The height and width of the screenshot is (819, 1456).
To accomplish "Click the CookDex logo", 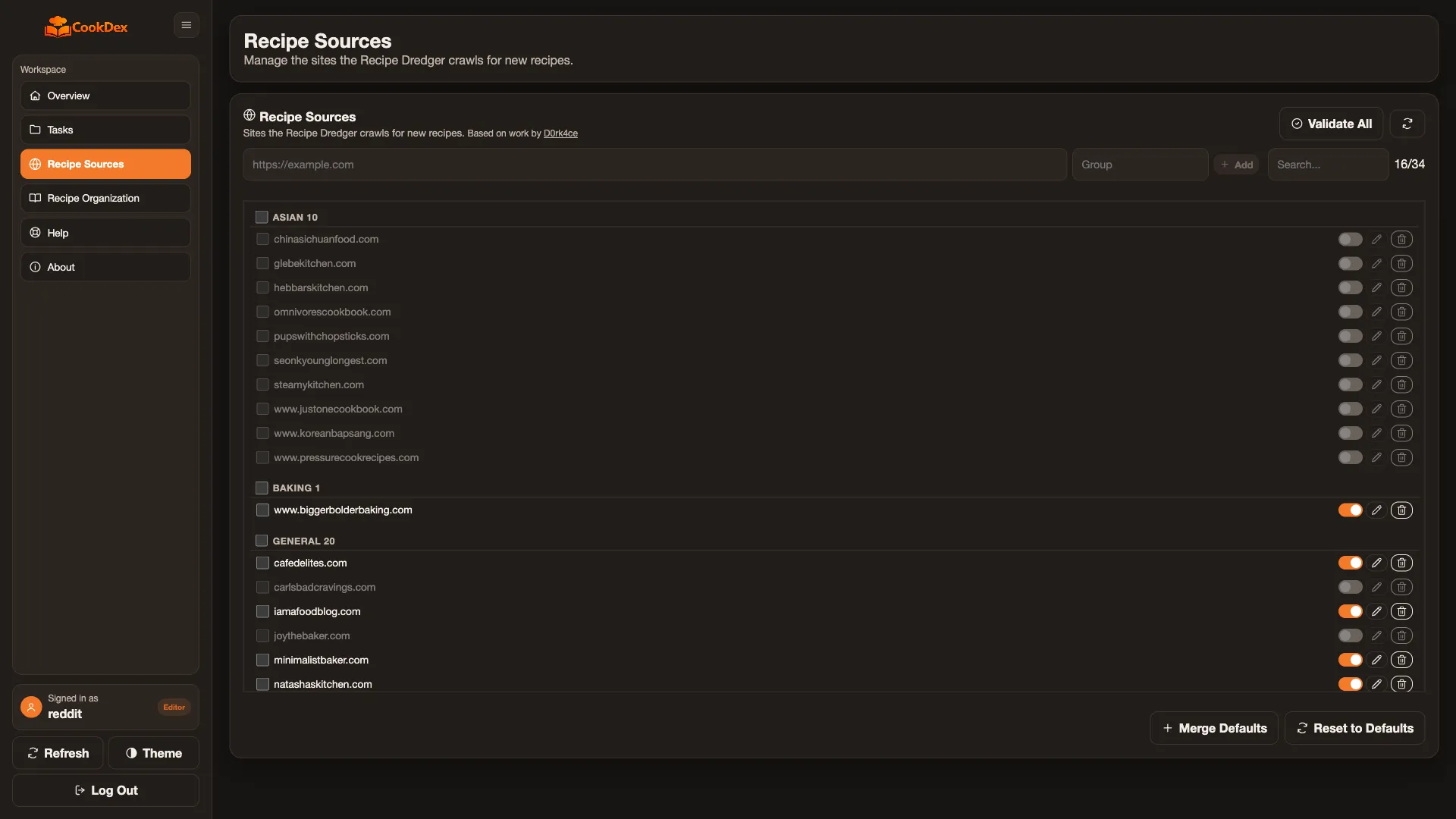I will point(86,27).
